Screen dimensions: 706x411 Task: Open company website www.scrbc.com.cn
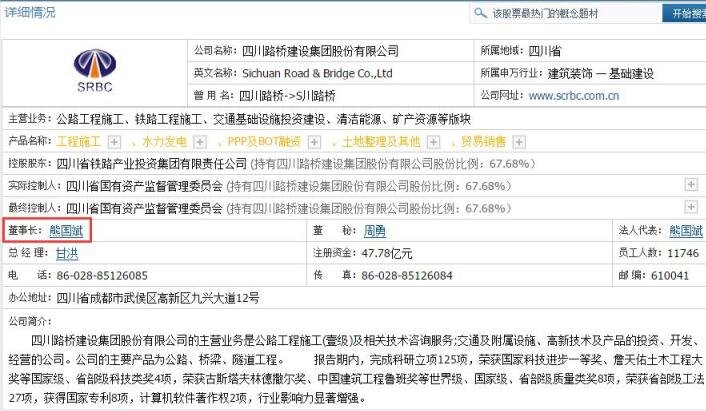point(574,95)
